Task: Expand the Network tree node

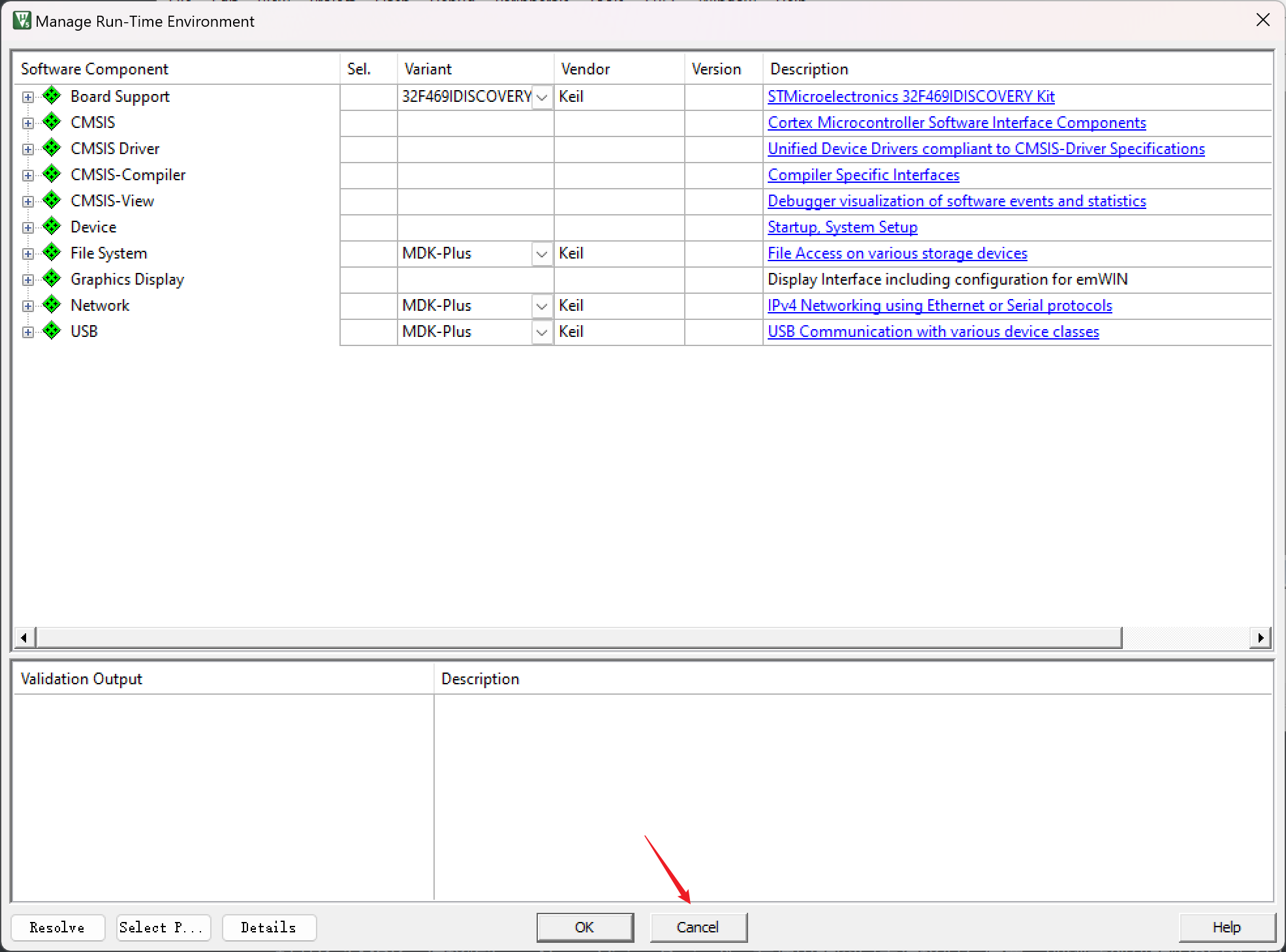Action: (x=27, y=306)
